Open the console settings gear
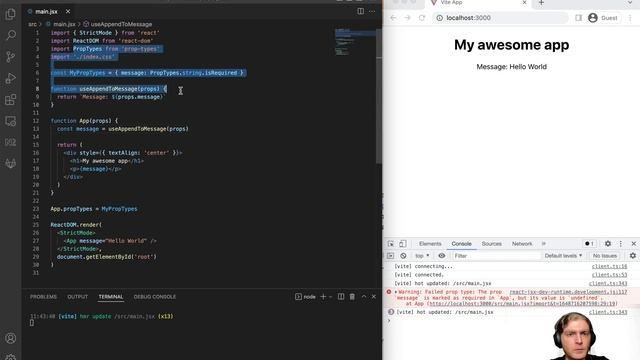Screen dimensions: 640x360 [633, 256]
